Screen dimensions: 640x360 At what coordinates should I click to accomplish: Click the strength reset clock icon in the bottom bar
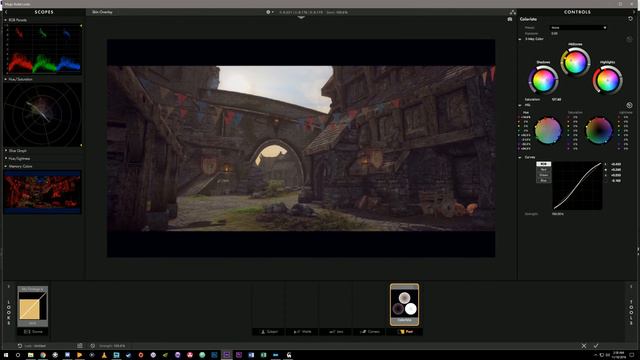click(93, 346)
